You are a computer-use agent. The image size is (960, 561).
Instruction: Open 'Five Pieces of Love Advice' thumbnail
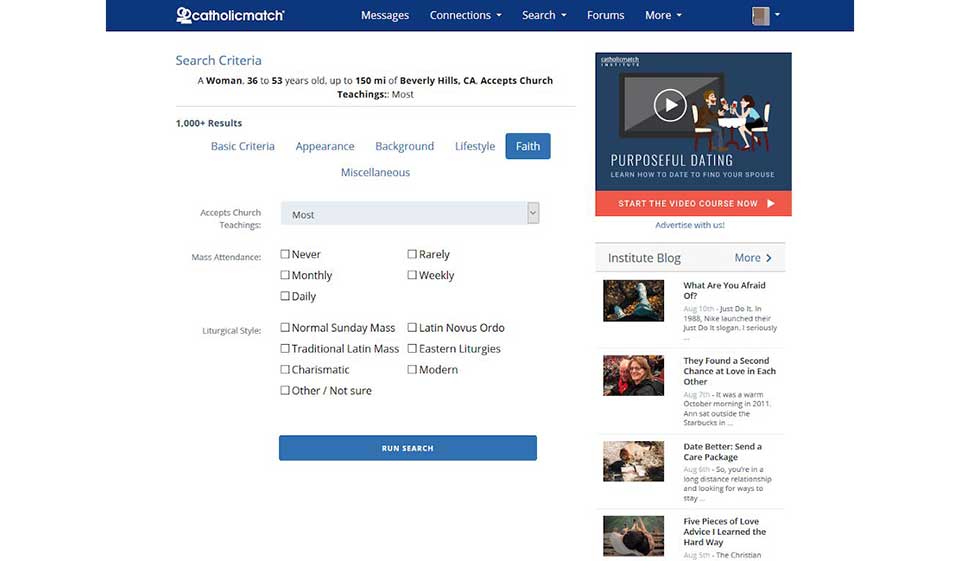(x=633, y=535)
